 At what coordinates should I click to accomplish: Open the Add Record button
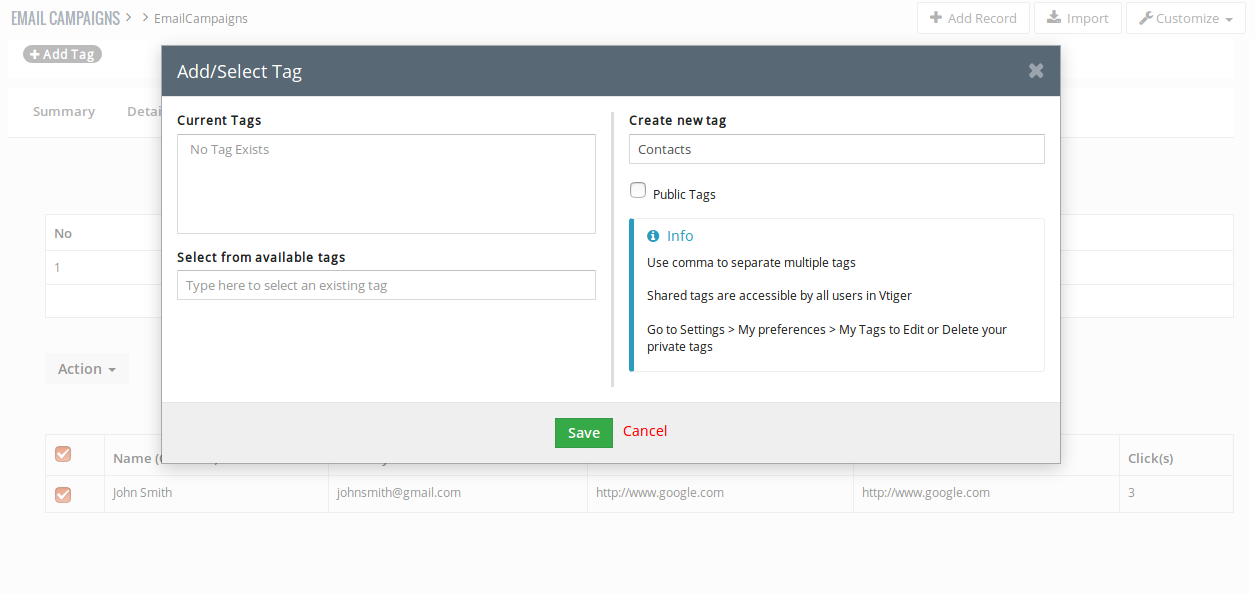pos(973,18)
